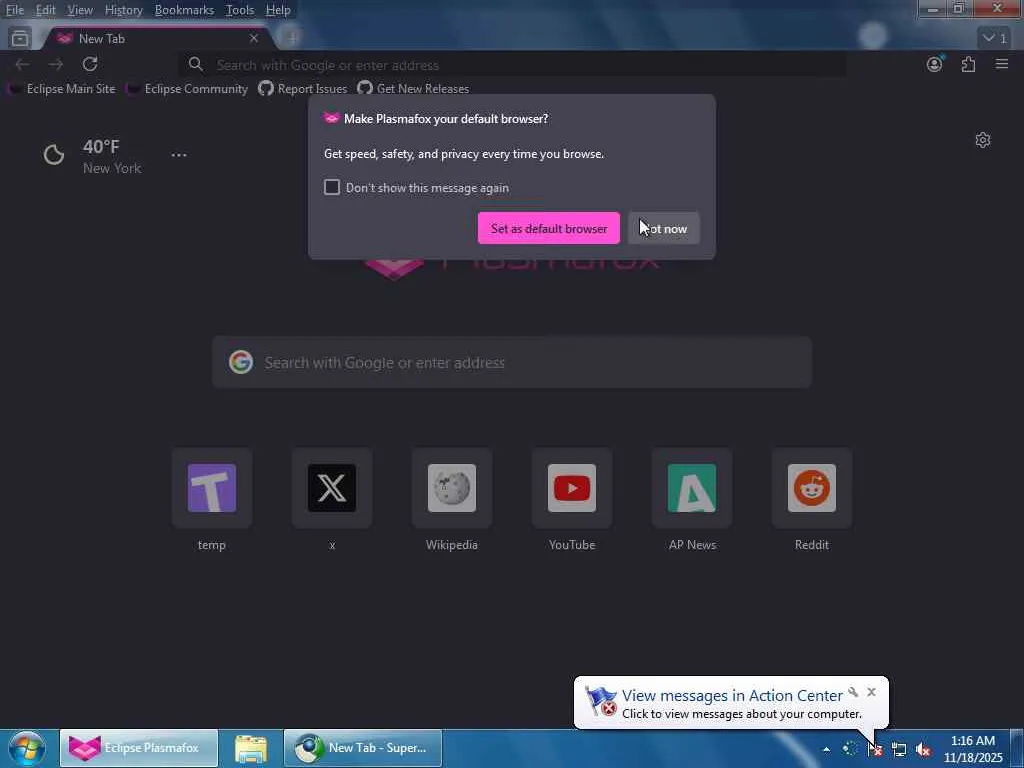Open the X shortcut tile
The width and height of the screenshot is (1024, 768).
coord(332,488)
